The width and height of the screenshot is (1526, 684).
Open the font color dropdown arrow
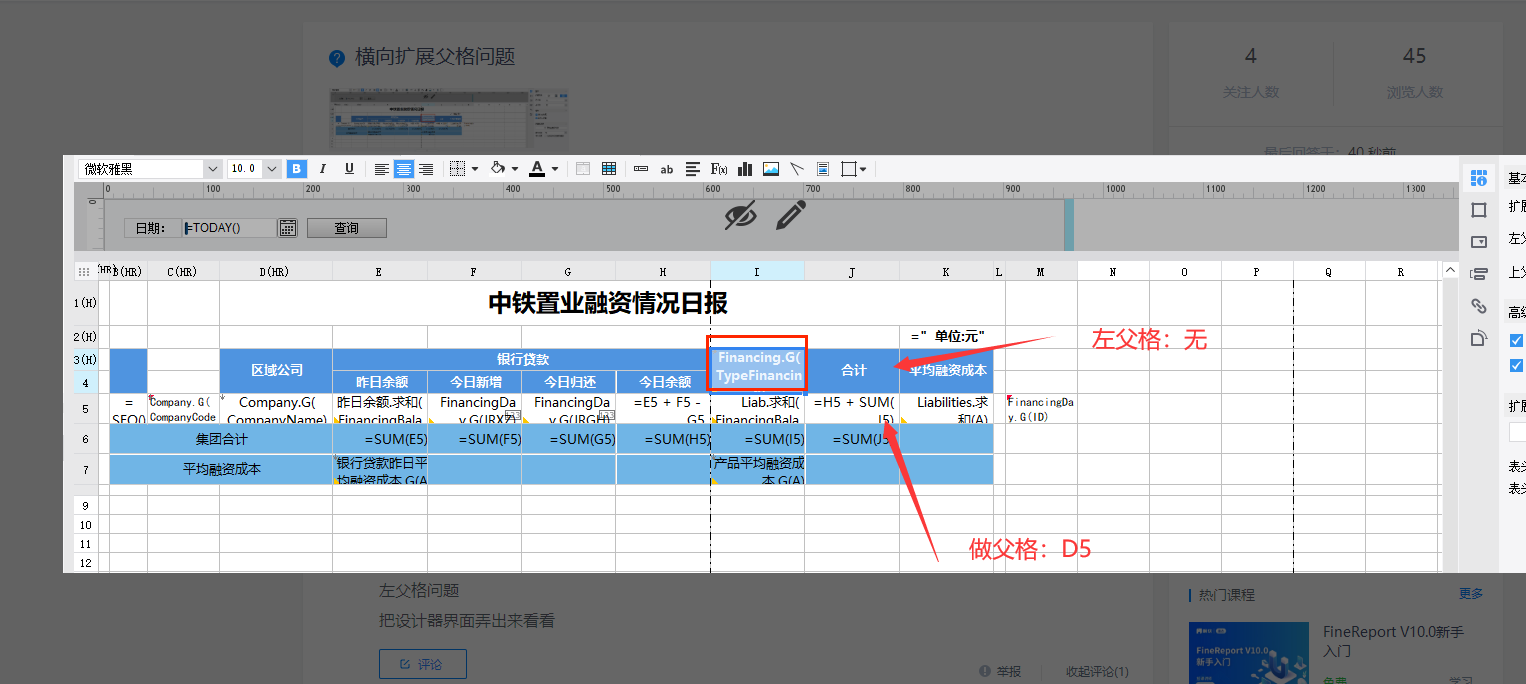[x=555, y=169]
